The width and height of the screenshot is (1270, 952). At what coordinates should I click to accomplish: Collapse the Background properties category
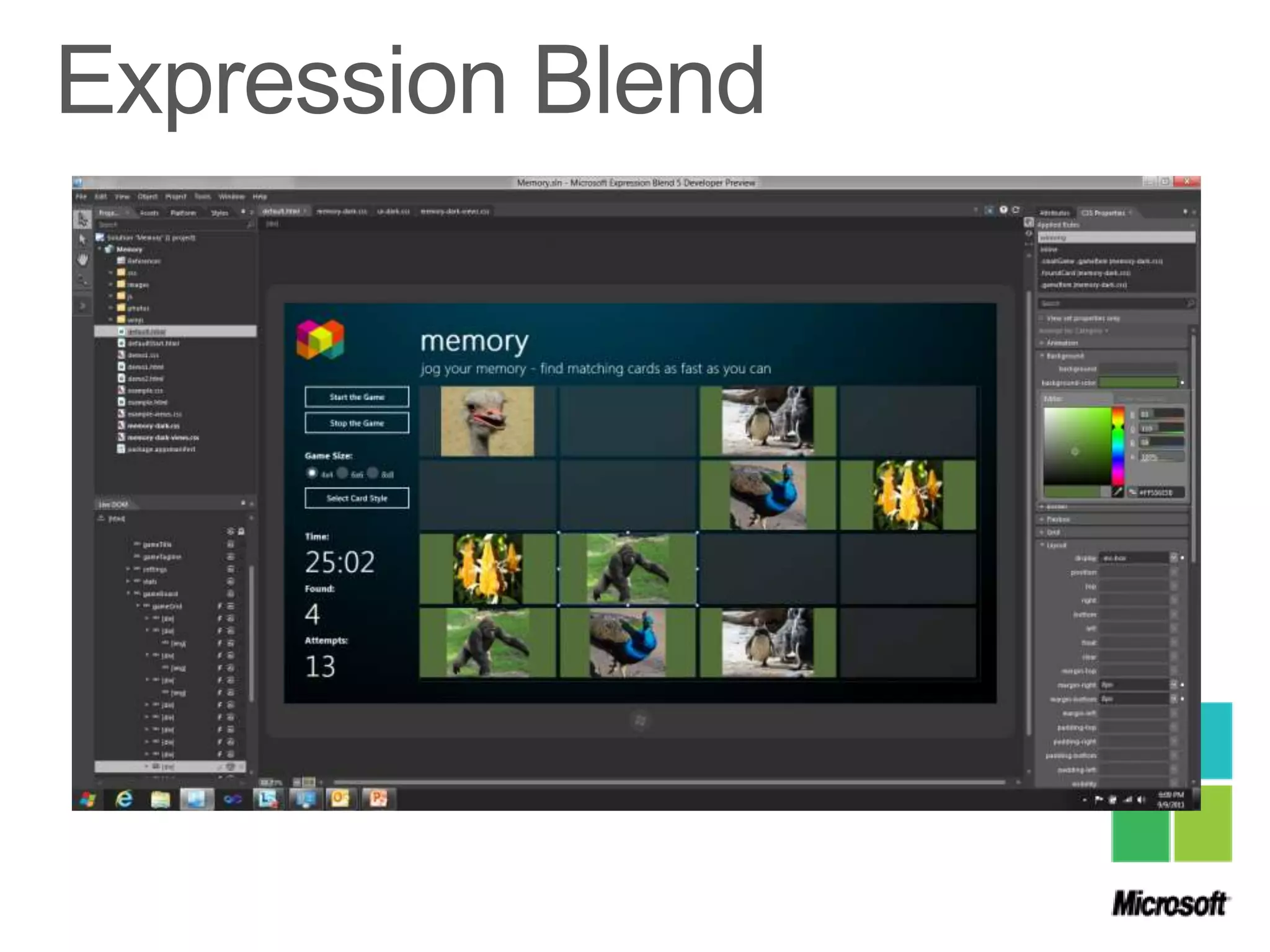[1042, 356]
